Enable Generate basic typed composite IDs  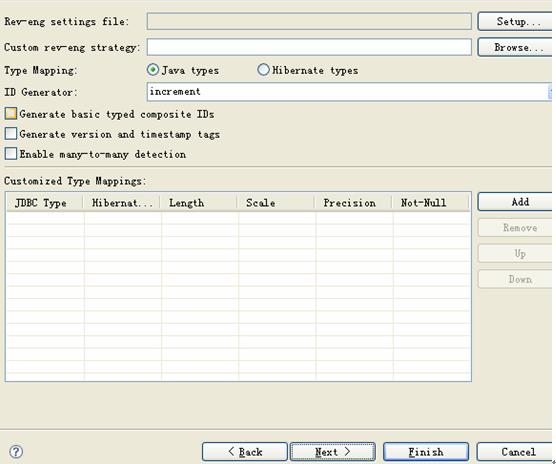pos(11,114)
